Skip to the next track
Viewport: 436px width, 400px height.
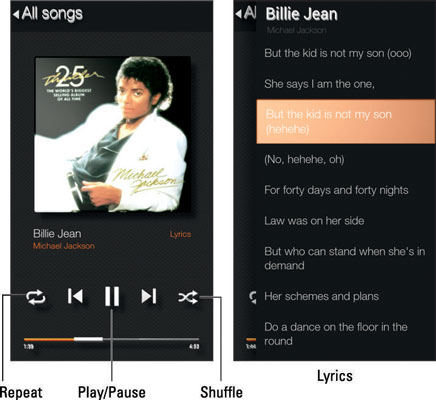point(149,296)
